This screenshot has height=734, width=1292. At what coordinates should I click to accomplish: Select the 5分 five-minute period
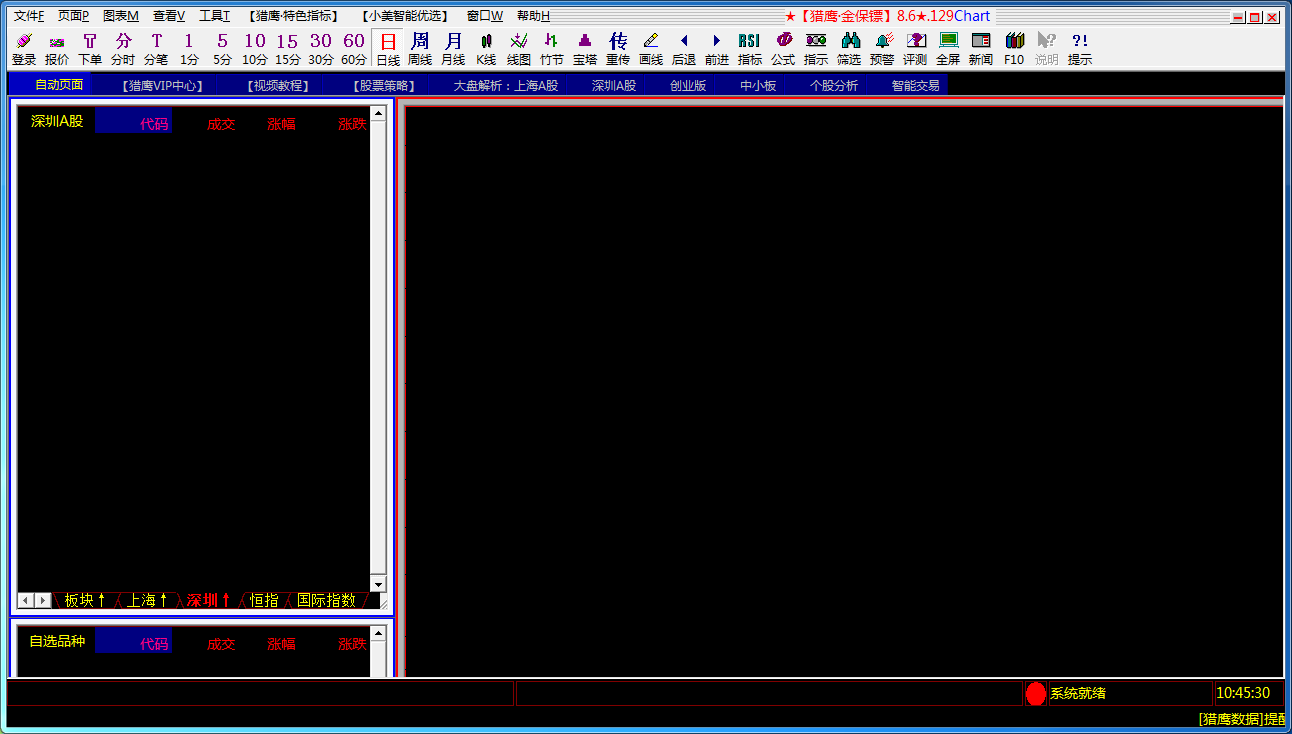pyautogui.click(x=222, y=49)
